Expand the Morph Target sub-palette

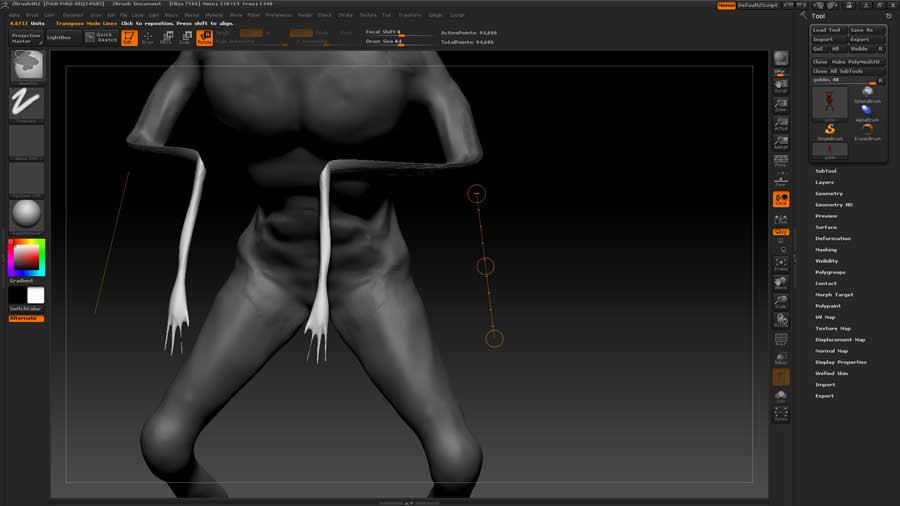tap(834, 294)
